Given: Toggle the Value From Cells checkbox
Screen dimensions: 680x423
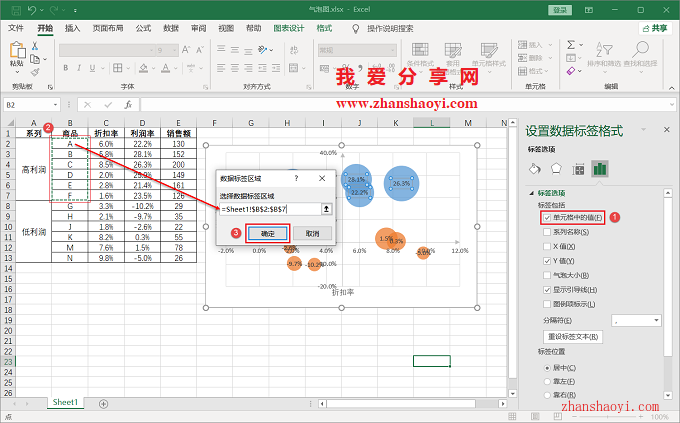Looking at the screenshot, I should point(547,218).
